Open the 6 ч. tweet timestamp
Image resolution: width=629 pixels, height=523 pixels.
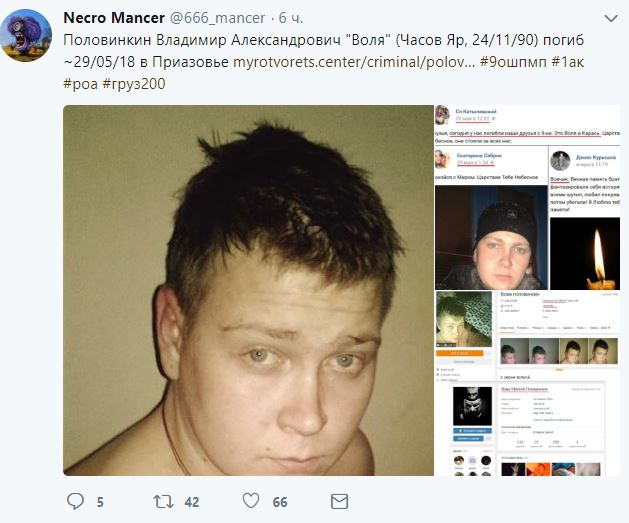click(x=291, y=18)
